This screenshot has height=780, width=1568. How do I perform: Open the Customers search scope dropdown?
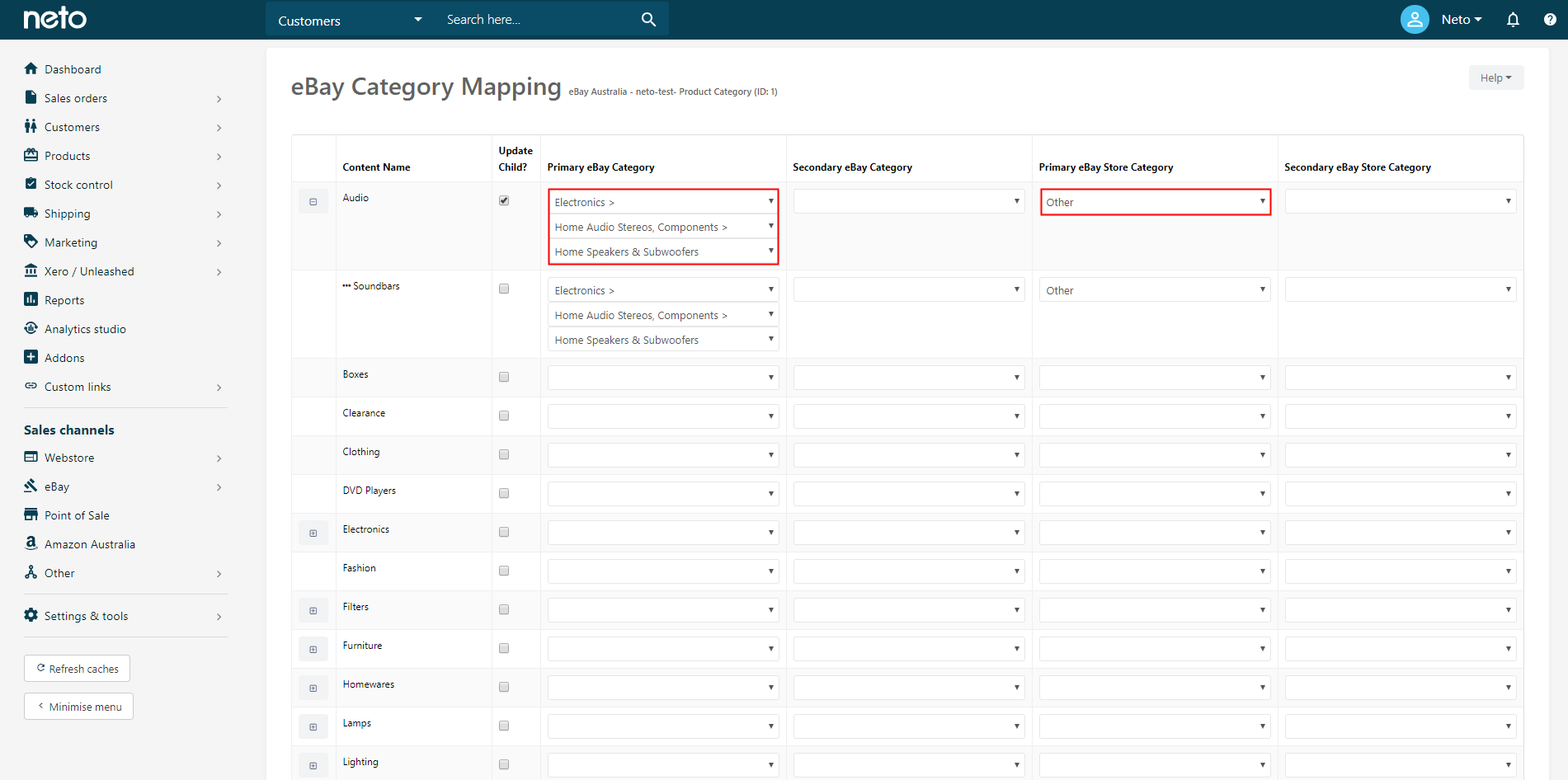point(351,20)
